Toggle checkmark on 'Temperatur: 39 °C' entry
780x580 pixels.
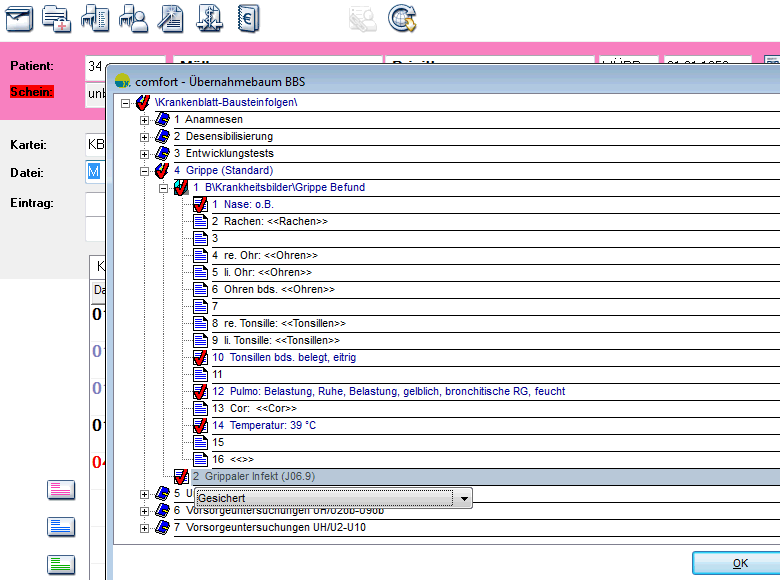199,426
